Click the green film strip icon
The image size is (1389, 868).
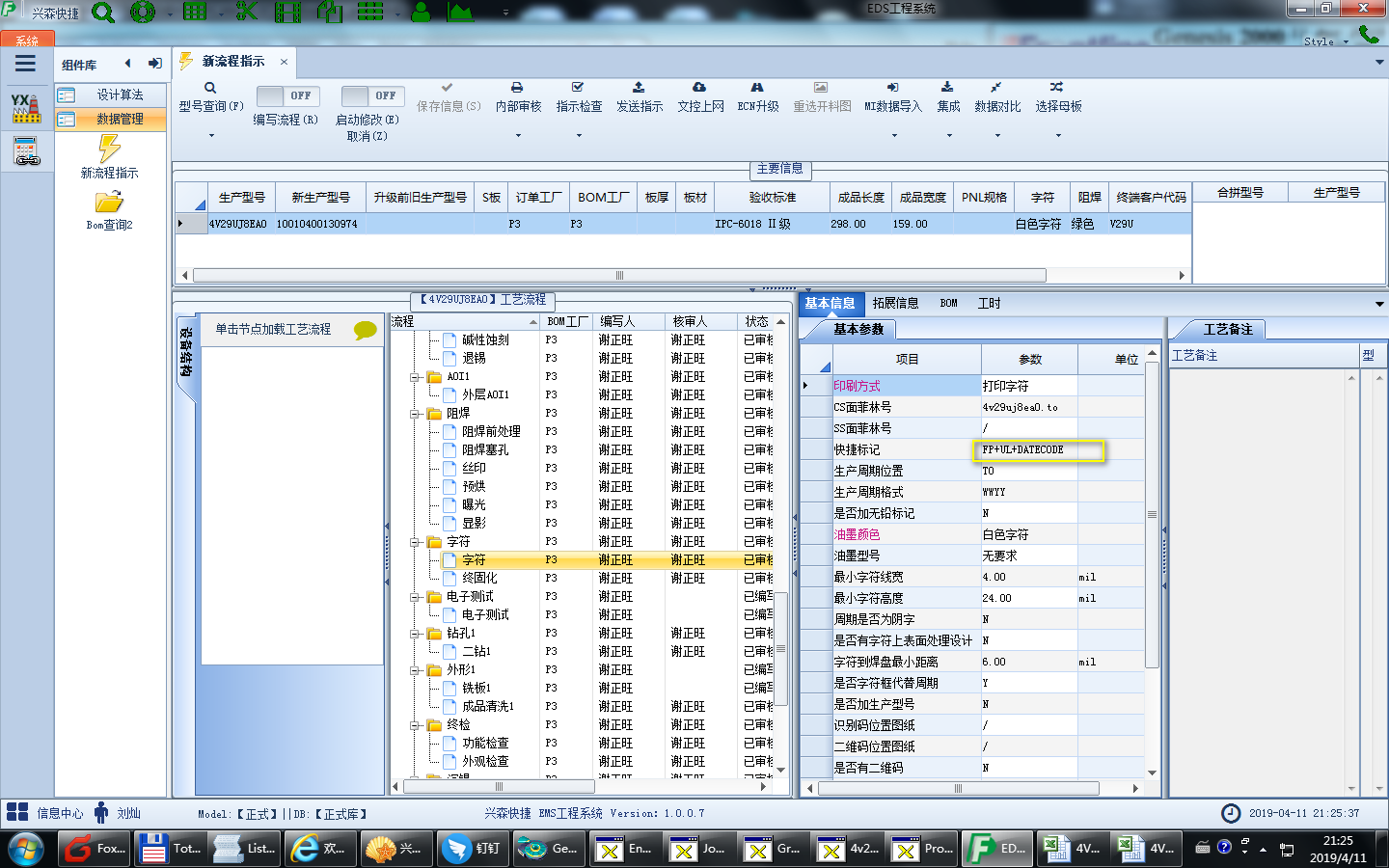[287, 12]
